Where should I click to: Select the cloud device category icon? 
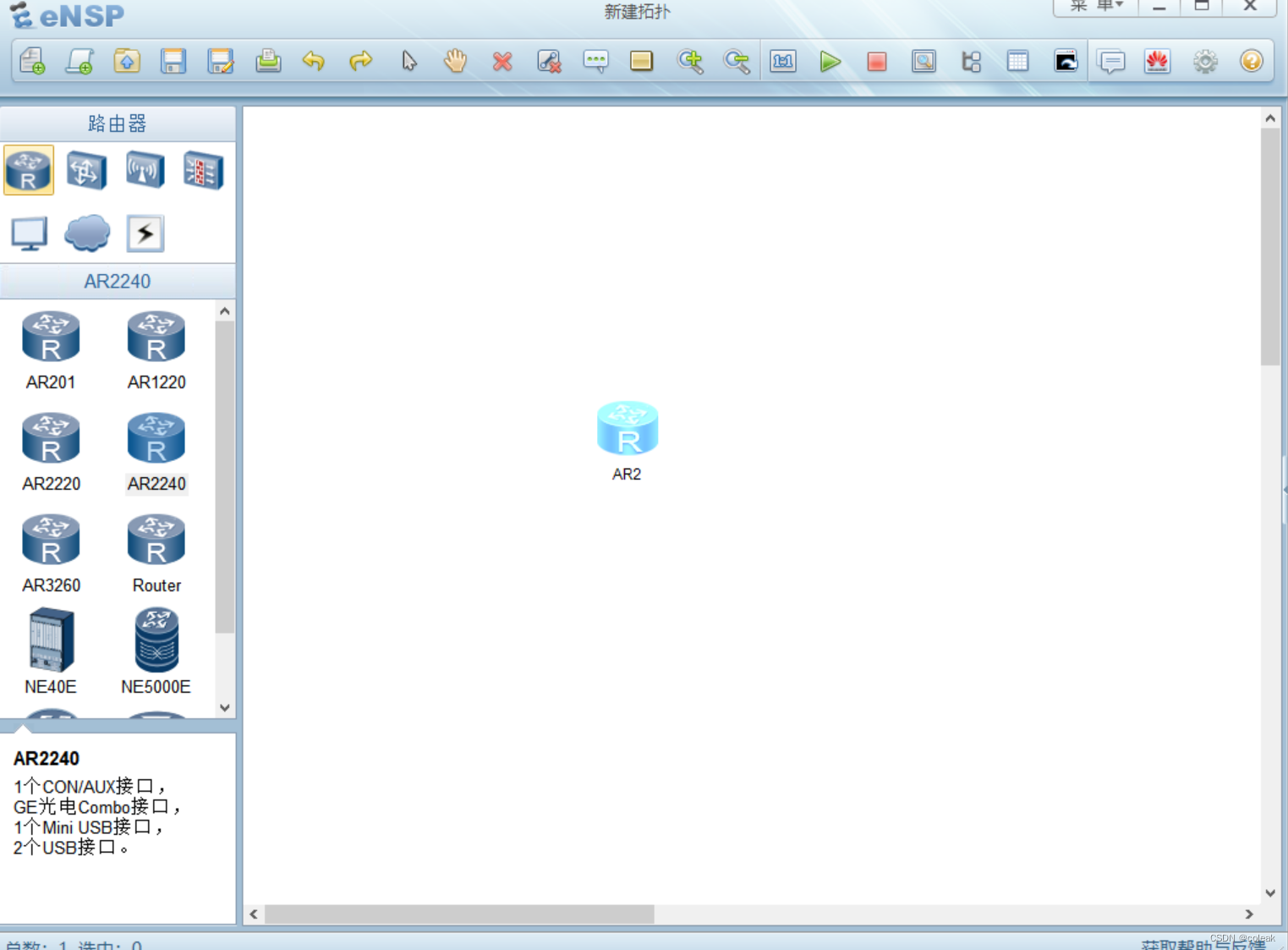coord(87,233)
